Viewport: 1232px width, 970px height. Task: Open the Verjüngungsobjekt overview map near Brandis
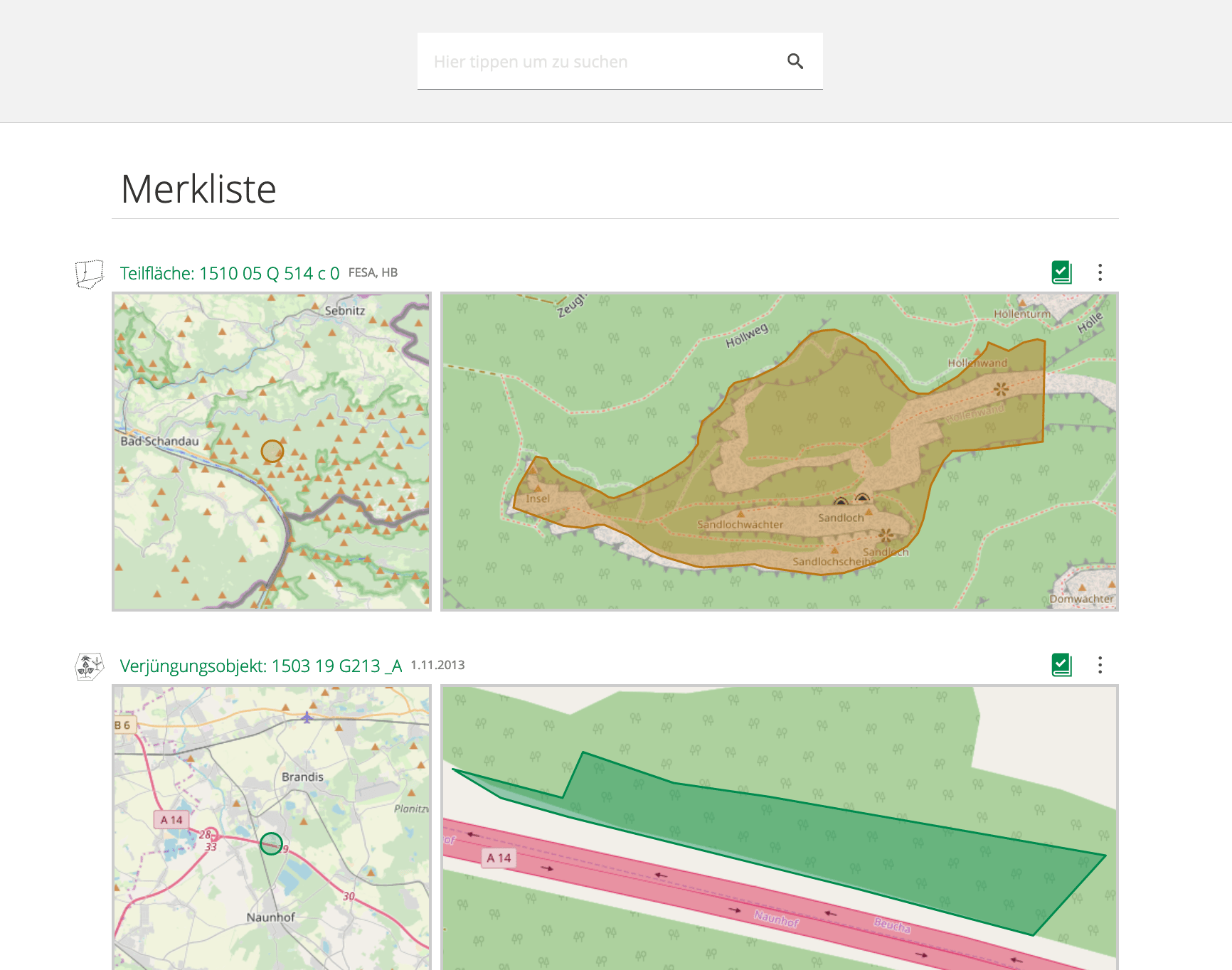tap(272, 828)
